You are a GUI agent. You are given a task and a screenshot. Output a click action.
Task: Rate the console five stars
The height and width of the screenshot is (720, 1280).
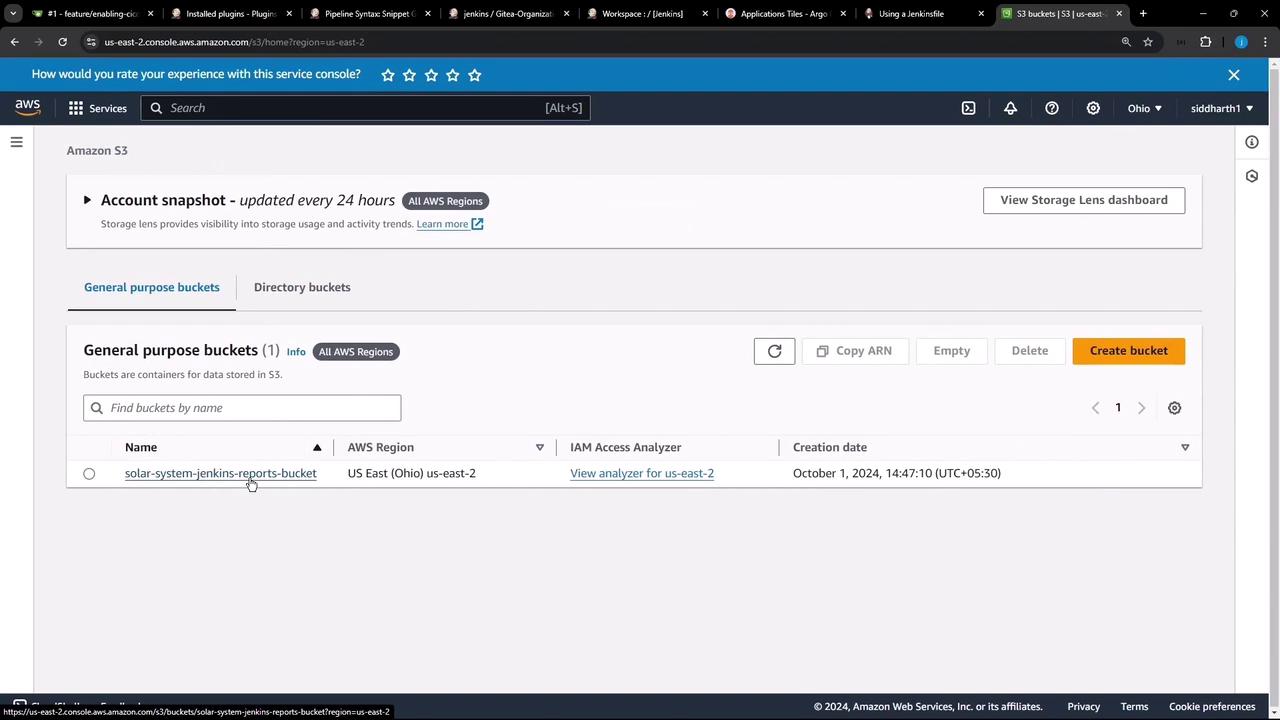475,75
